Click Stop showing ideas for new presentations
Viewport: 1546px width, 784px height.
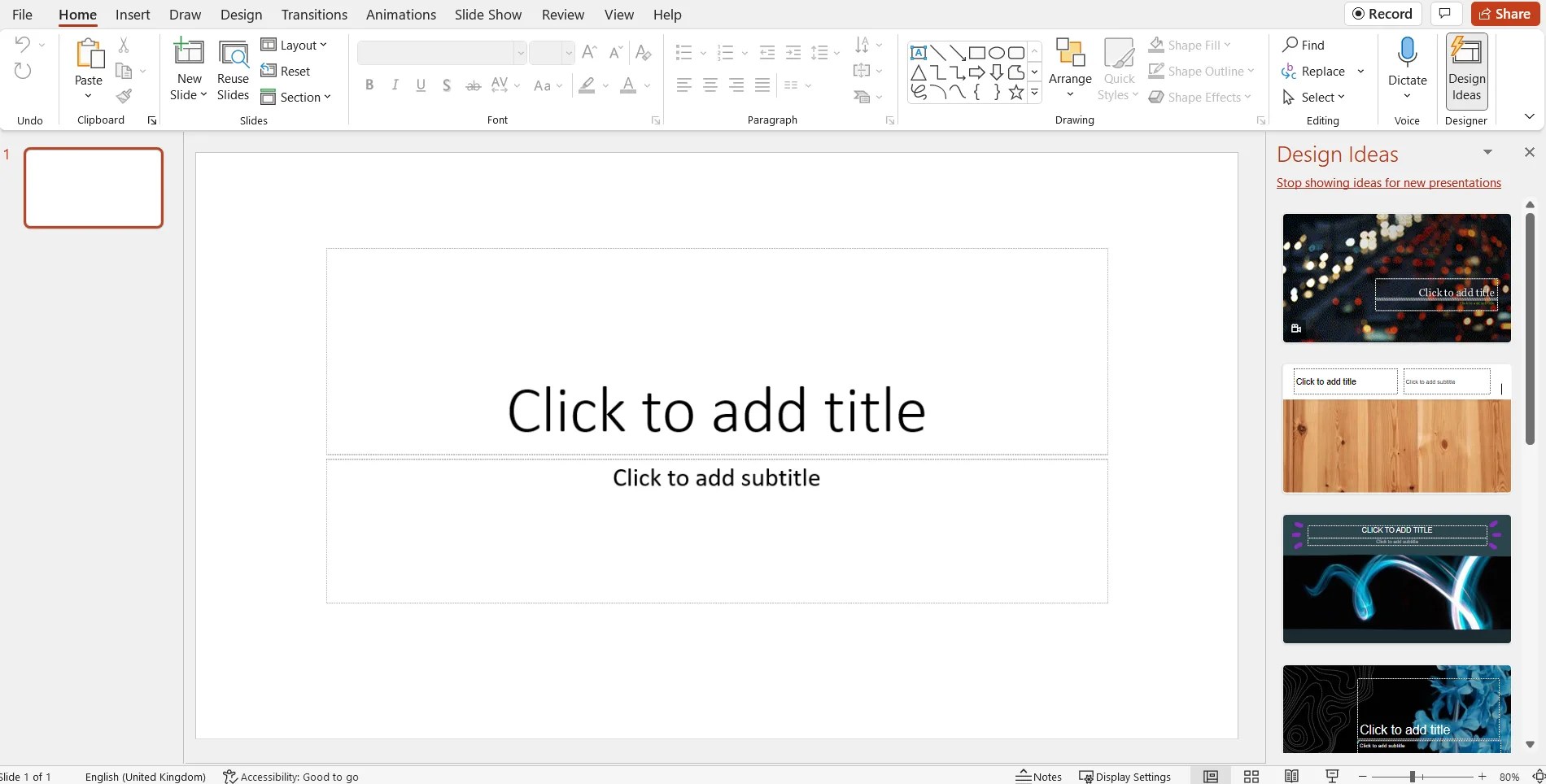(x=1388, y=182)
